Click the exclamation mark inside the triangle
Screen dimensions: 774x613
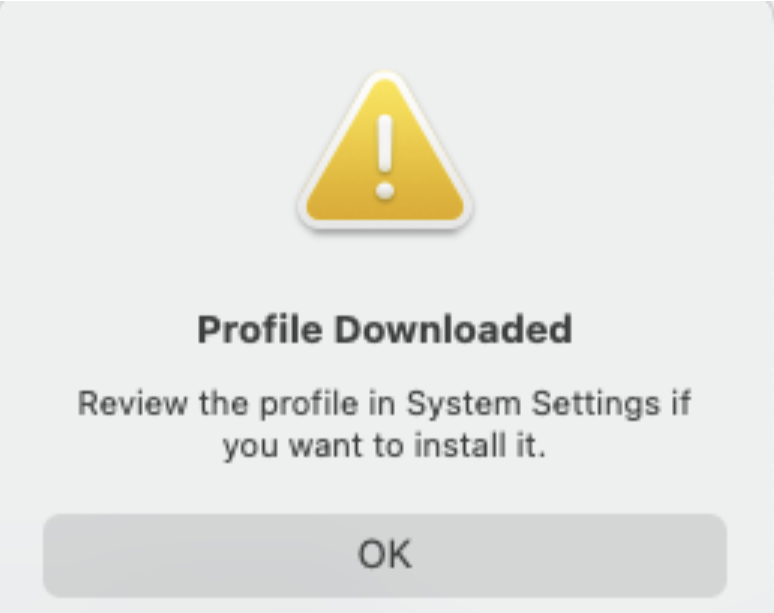pyautogui.click(x=385, y=157)
